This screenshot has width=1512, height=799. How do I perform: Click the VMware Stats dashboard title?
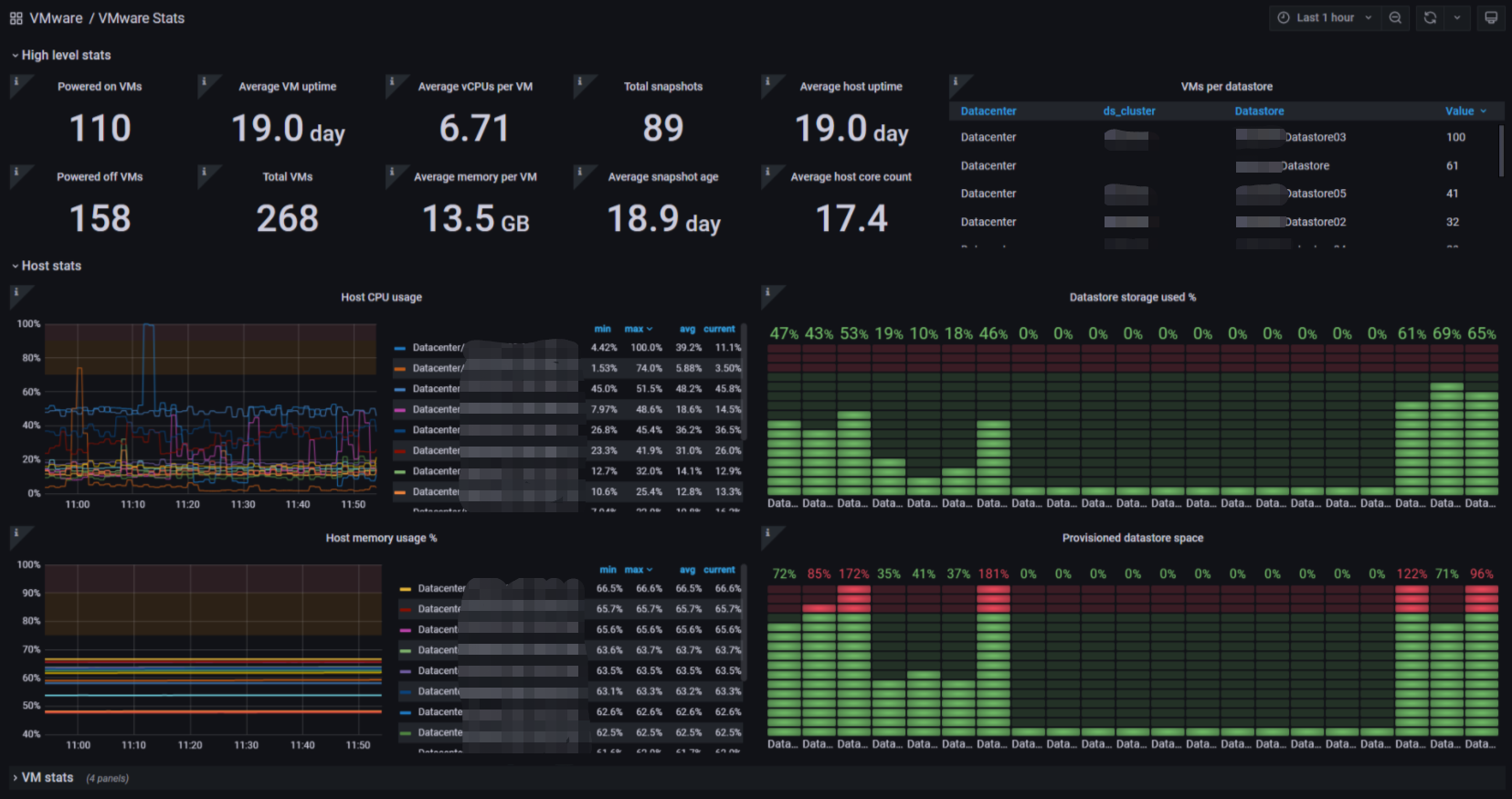(x=142, y=18)
